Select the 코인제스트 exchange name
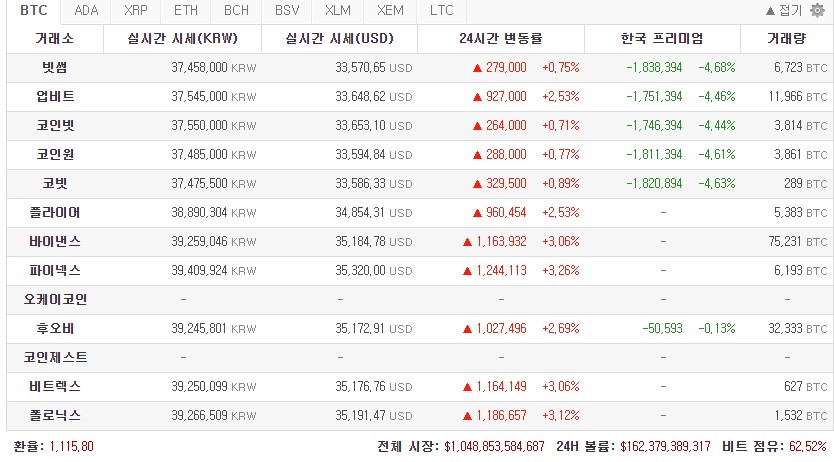 55,357
